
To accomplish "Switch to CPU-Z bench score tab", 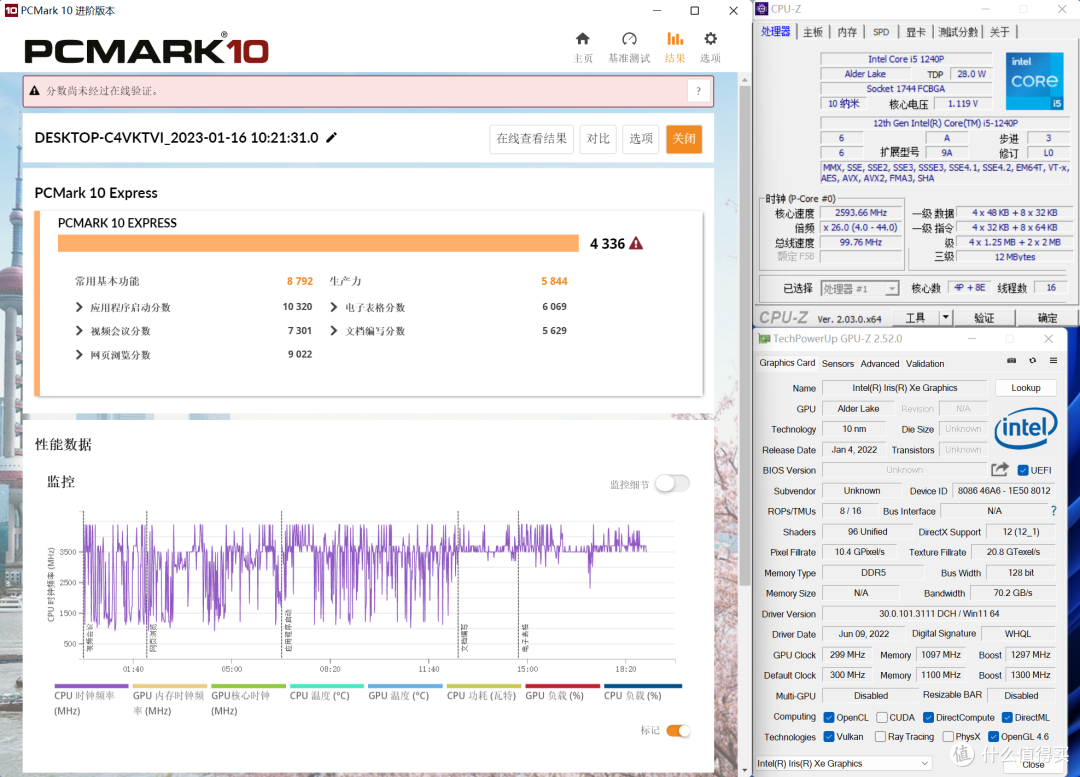I will click(x=958, y=32).
